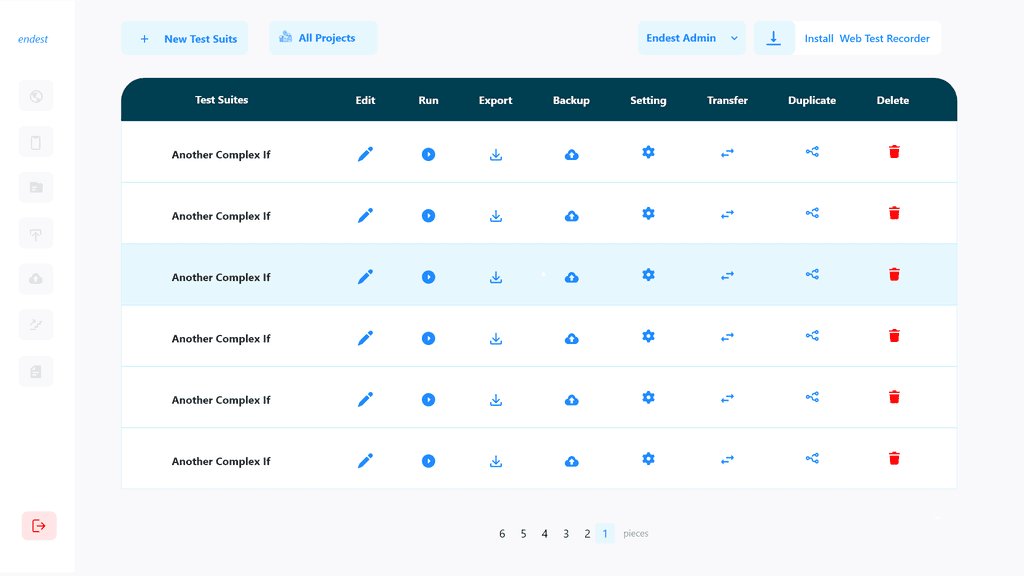Viewport: 1024px width, 576px height.
Task: Click the New Test Suits button
Action: (184, 39)
